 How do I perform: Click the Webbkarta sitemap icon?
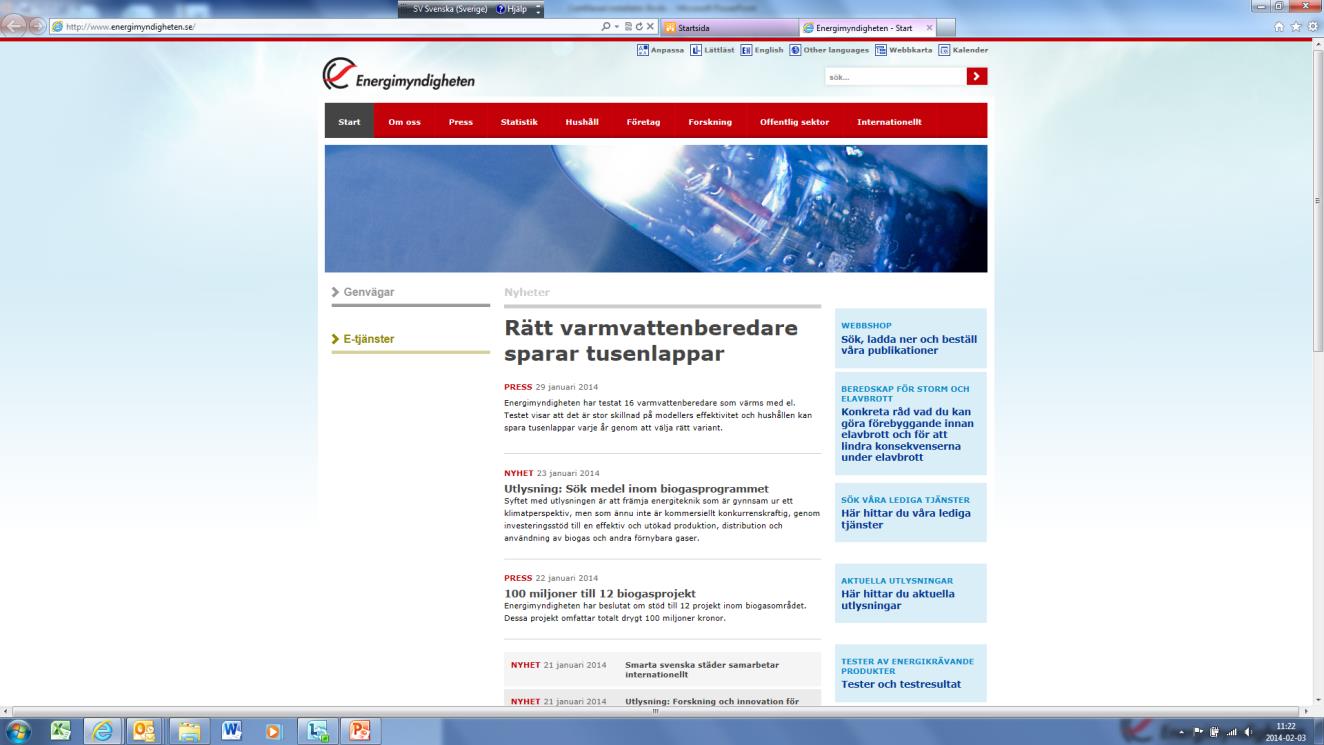tap(881, 51)
